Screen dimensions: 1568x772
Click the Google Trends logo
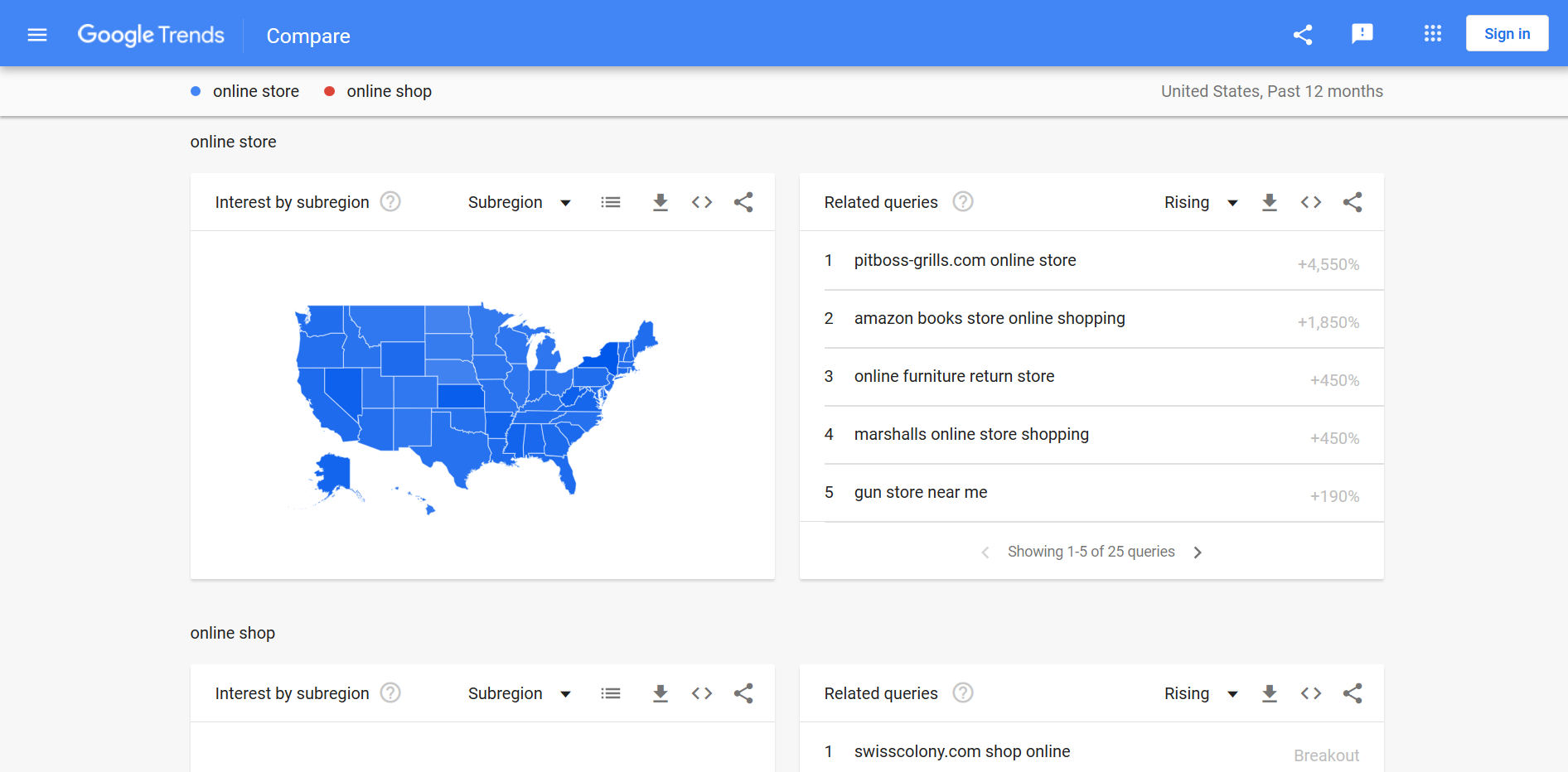[x=151, y=35]
